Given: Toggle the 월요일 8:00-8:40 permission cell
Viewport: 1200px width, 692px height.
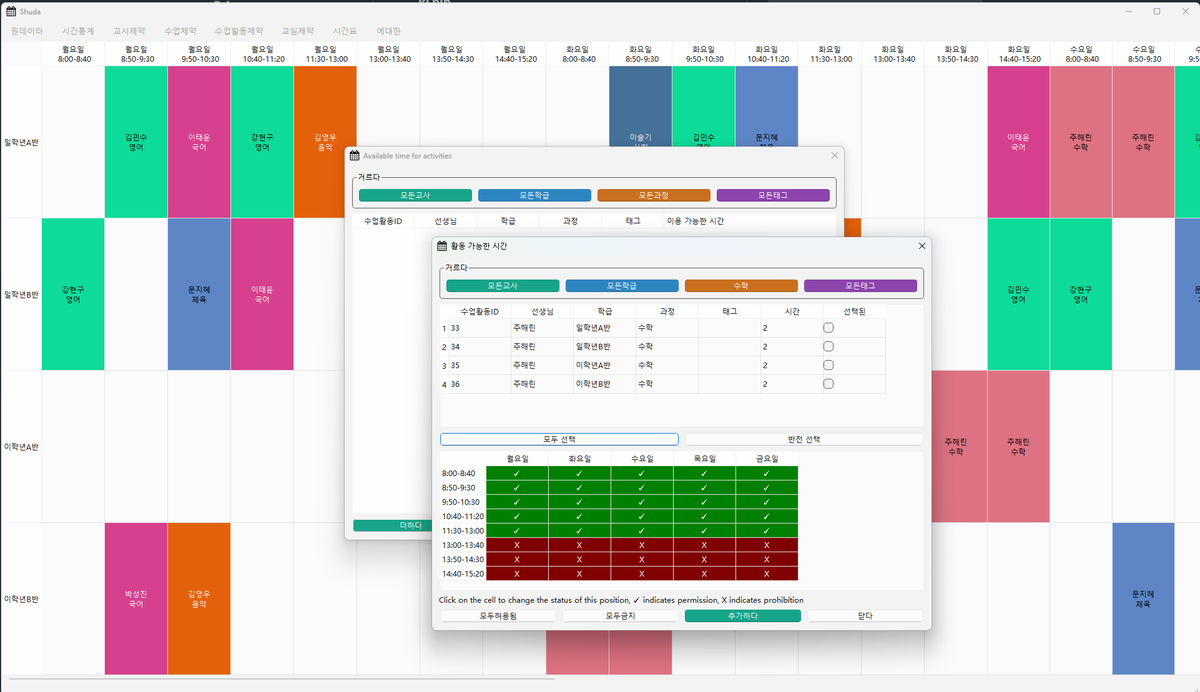Looking at the screenshot, I should 516,473.
